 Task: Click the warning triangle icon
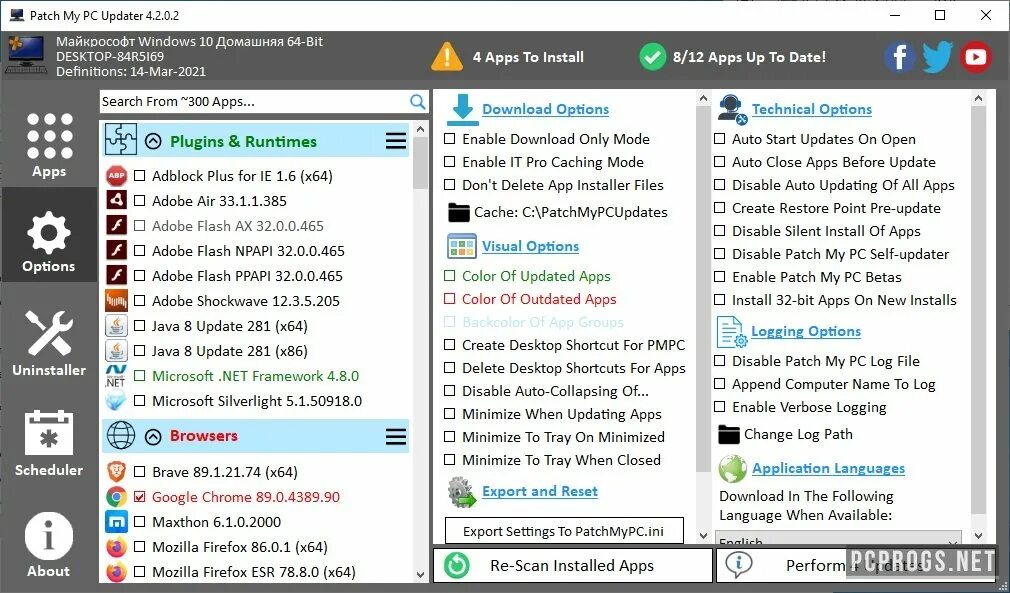[446, 57]
